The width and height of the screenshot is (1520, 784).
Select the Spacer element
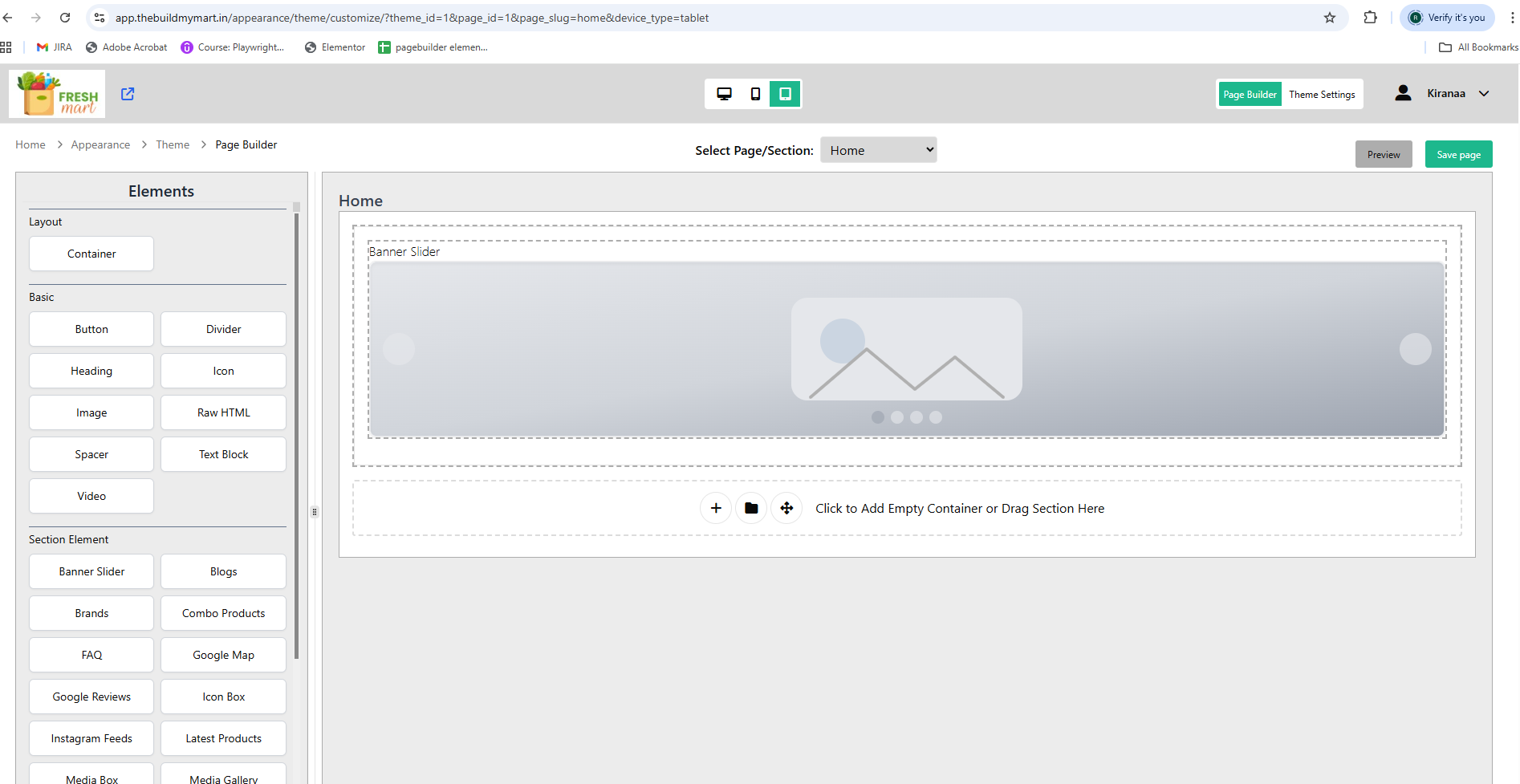(91, 454)
